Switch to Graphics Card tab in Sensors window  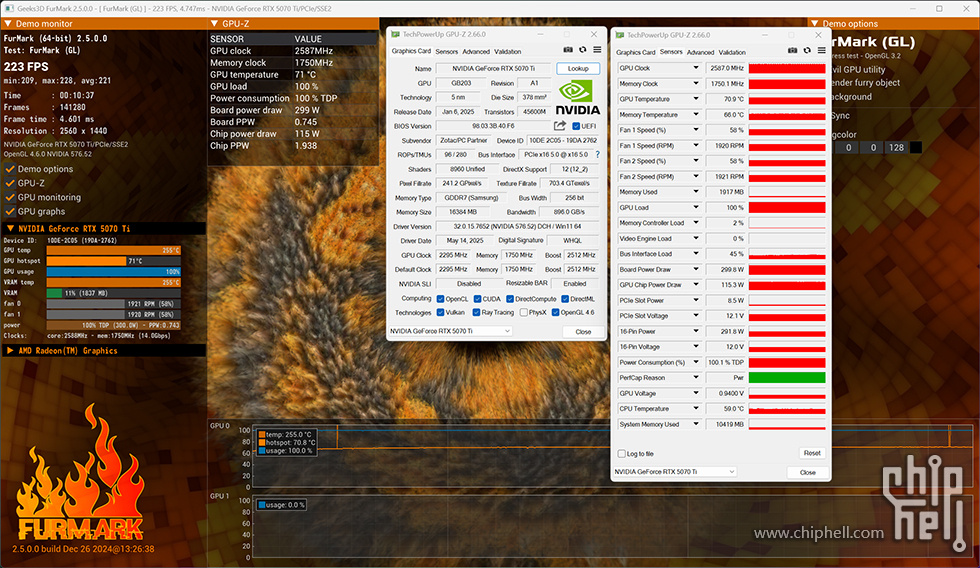(x=636, y=52)
